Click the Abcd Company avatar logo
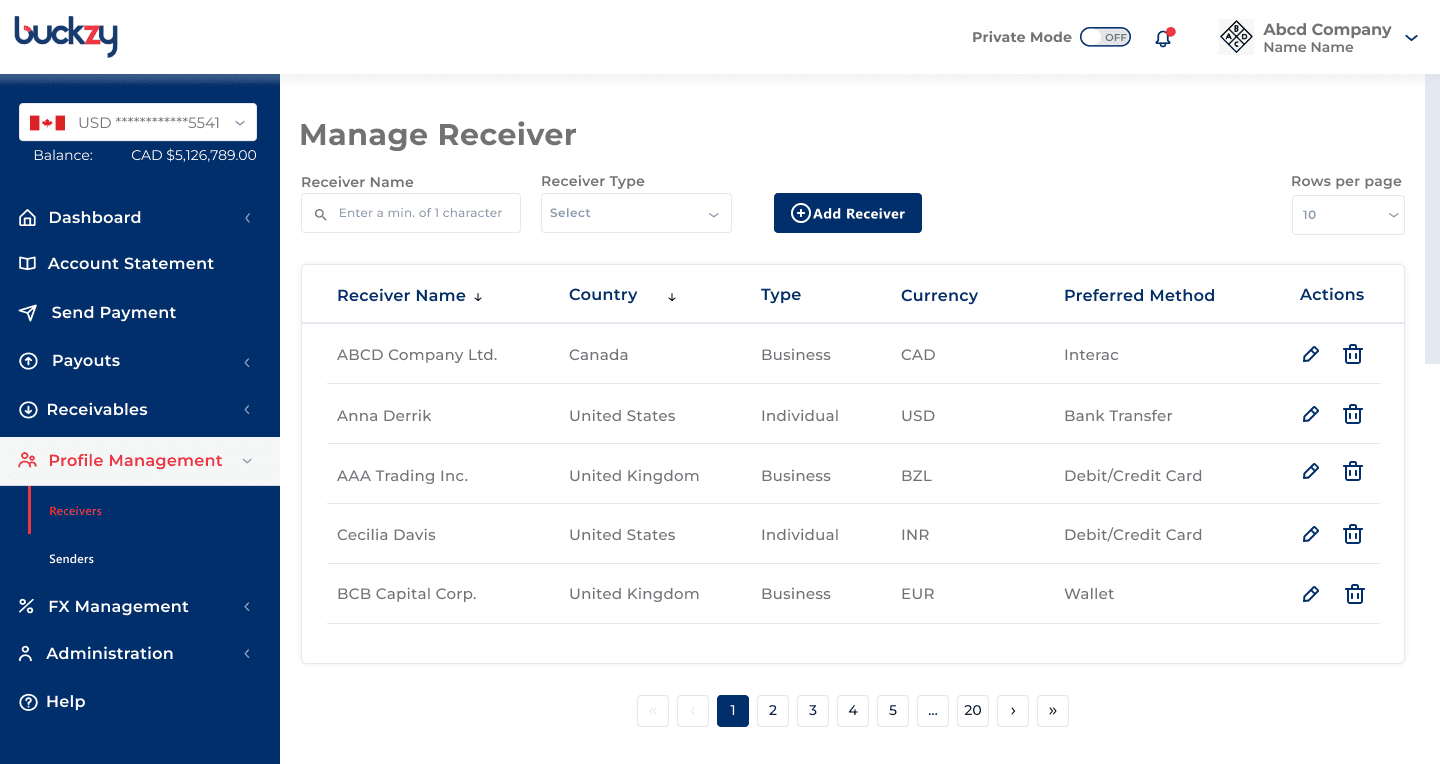1440x764 pixels. click(x=1237, y=37)
